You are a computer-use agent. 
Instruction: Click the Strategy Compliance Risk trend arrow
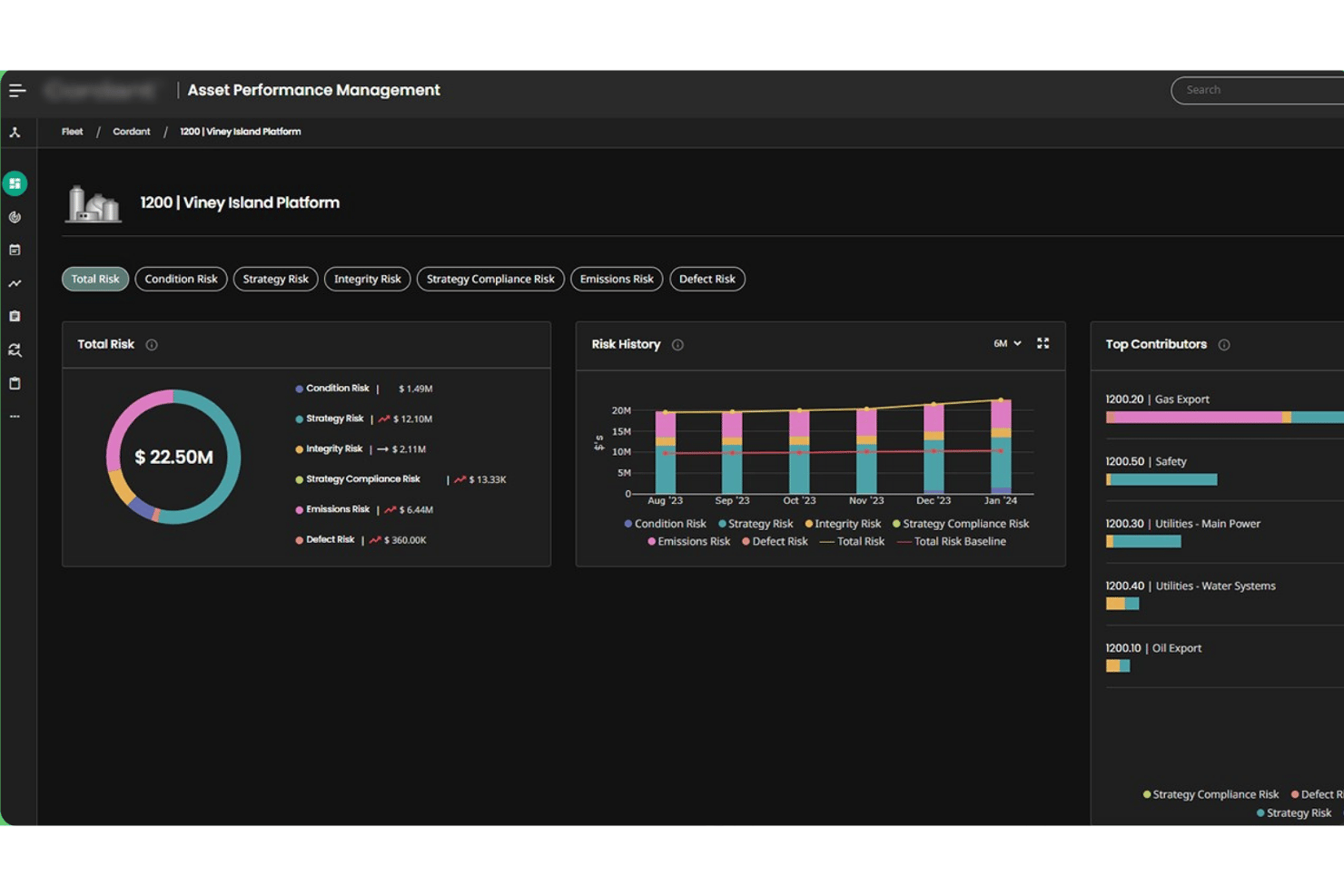click(x=460, y=479)
